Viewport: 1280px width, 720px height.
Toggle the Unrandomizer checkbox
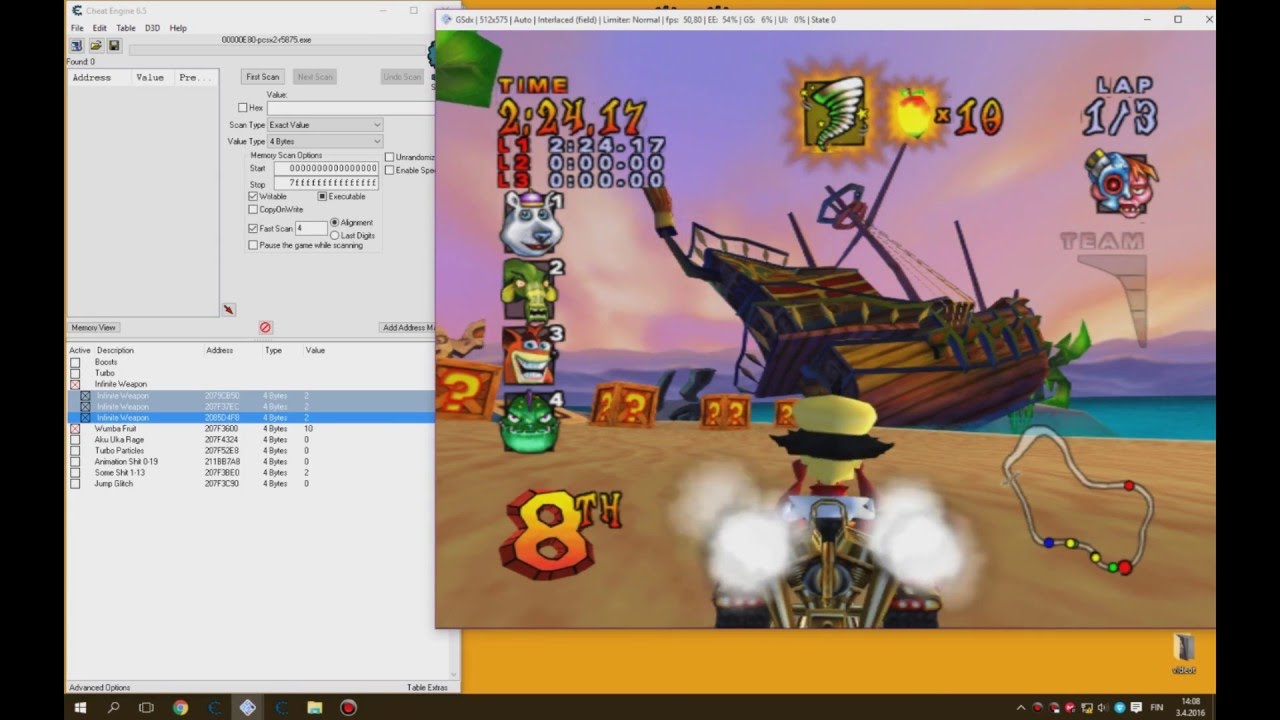[x=390, y=157]
